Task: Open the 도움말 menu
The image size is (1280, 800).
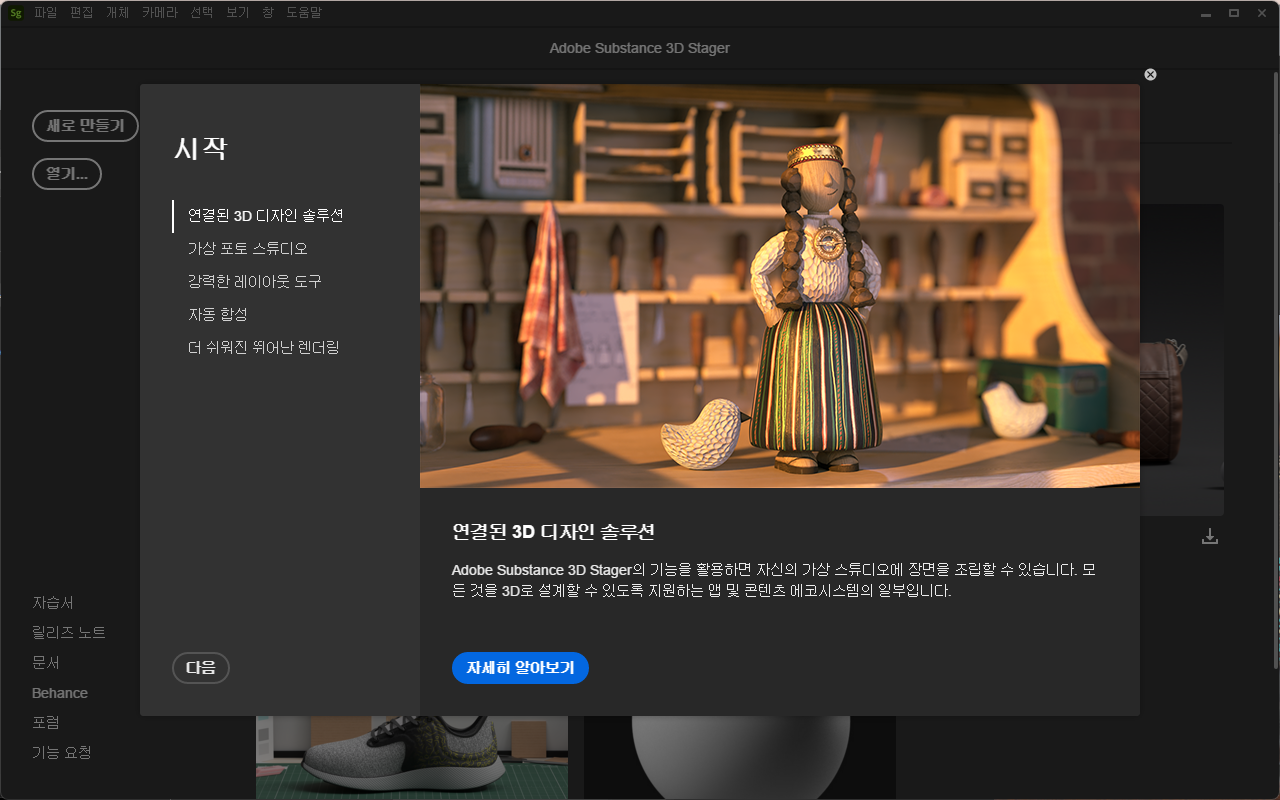Action: pos(304,13)
